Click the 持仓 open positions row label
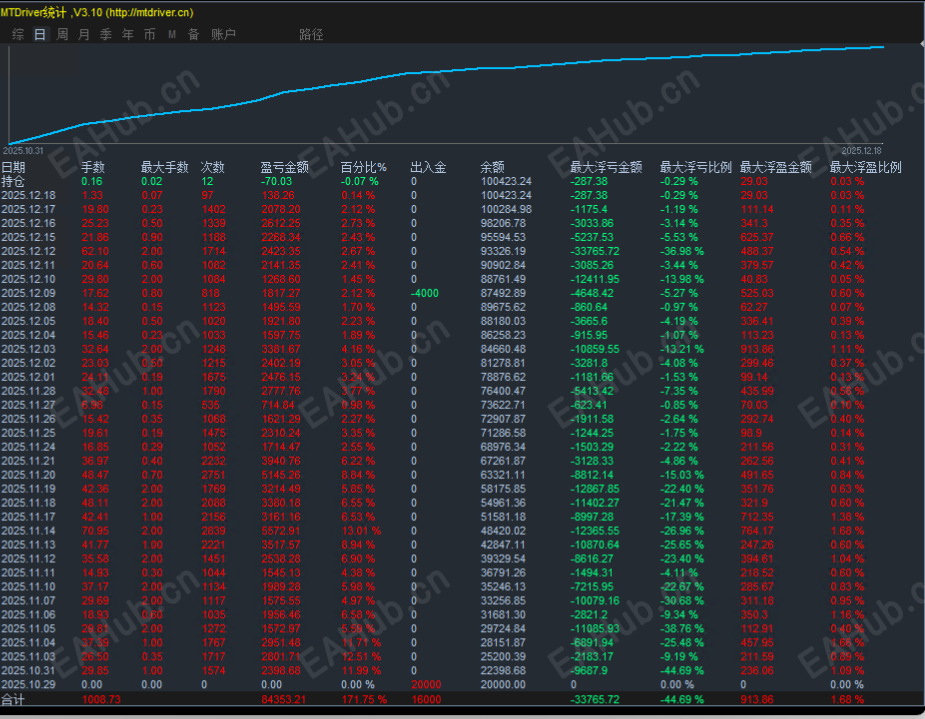The width and height of the screenshot is (925, 719). pos(13,182)
